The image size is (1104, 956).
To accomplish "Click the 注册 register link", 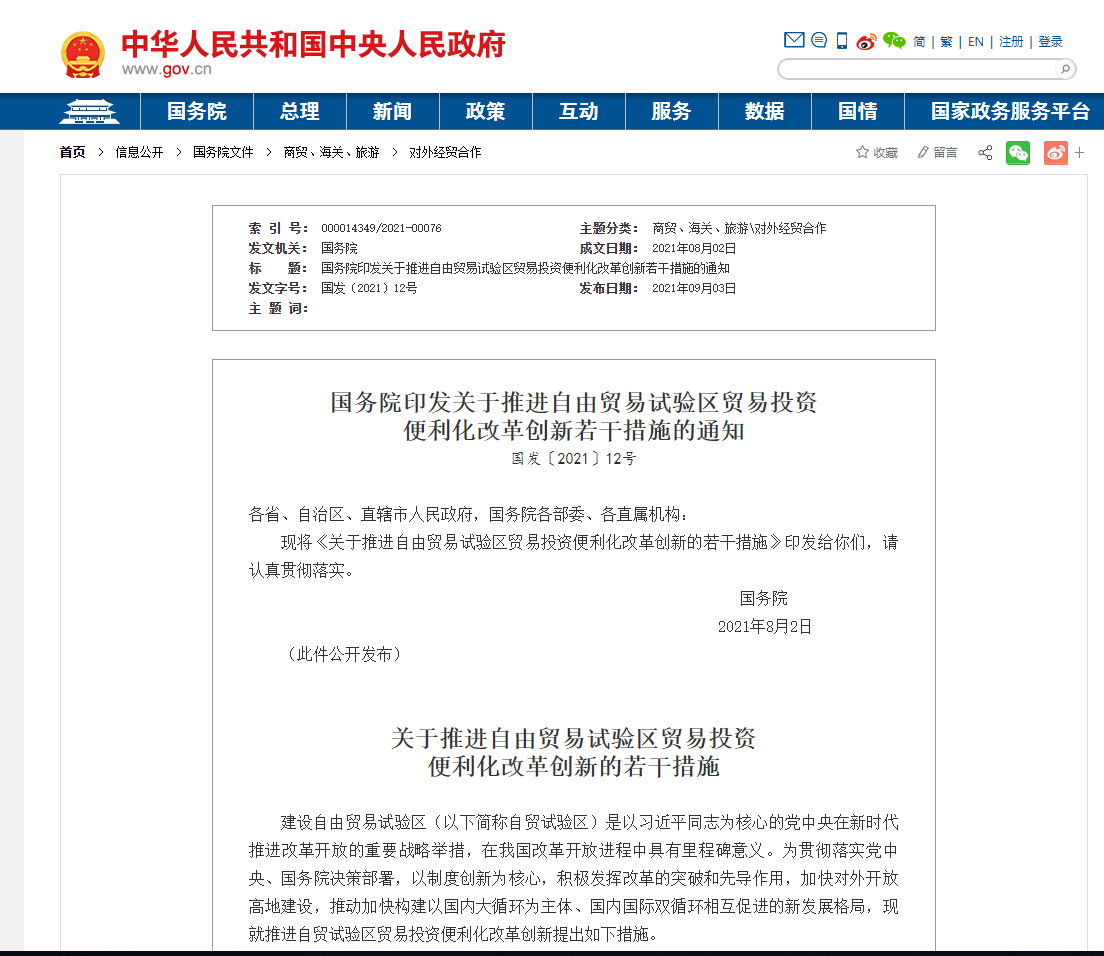I will (x=1011, y=42).
